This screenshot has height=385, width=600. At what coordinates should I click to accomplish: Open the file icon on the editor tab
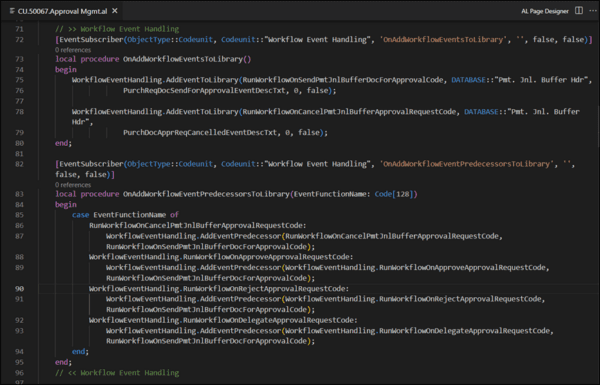pos(12,11)
